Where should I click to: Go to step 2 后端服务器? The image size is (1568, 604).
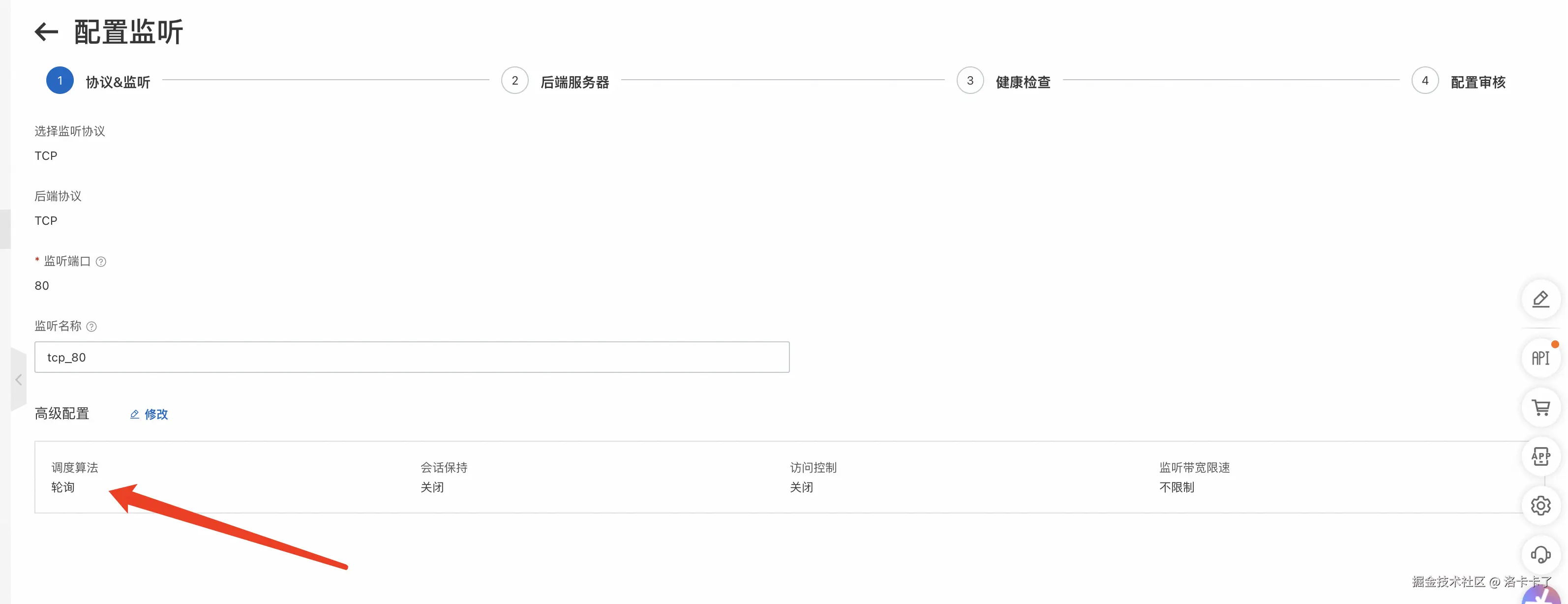click(x=515, y=80)
